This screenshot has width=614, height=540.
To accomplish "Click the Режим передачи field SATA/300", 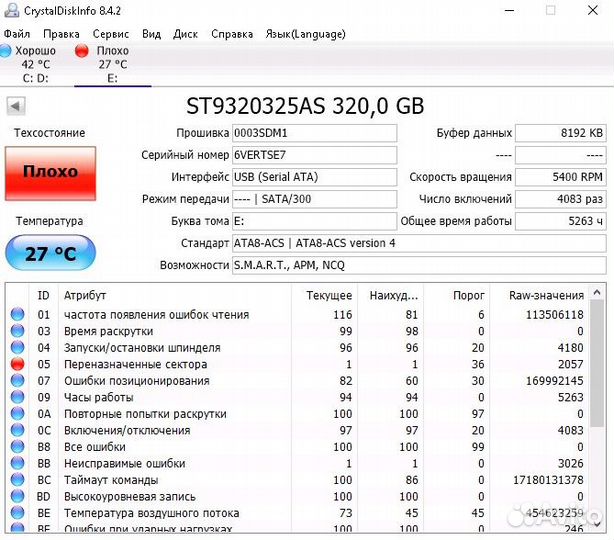I will 314,199.
